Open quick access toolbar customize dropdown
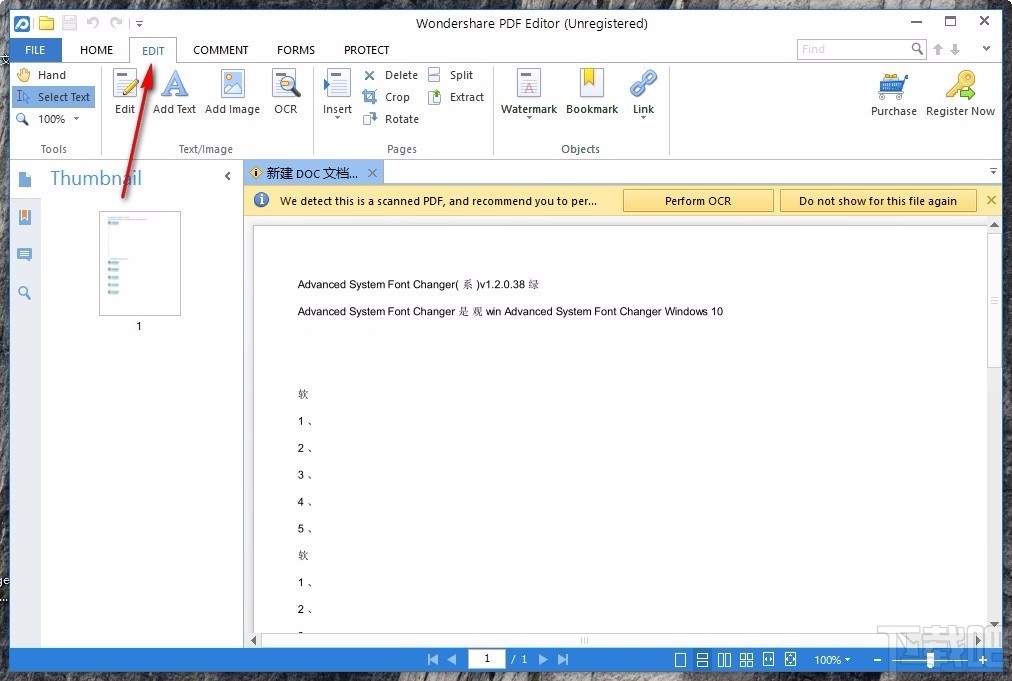1012x681 pixels. point(139,24)
